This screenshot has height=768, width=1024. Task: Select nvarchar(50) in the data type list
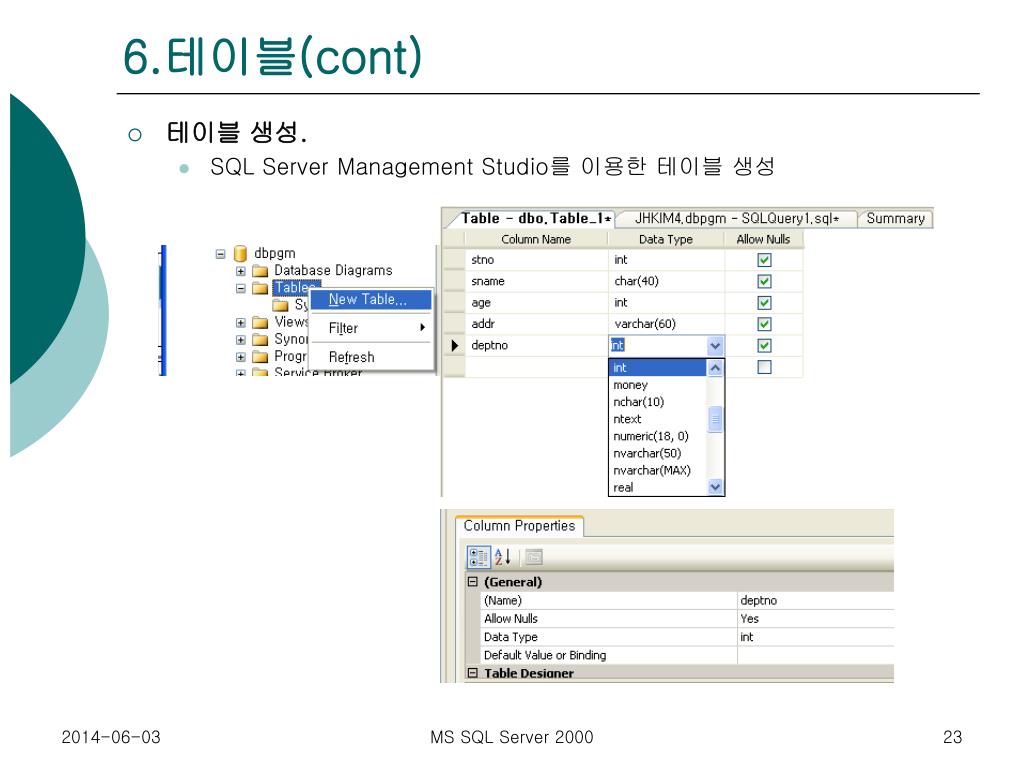pyautogui.click(x=658, y=453)
